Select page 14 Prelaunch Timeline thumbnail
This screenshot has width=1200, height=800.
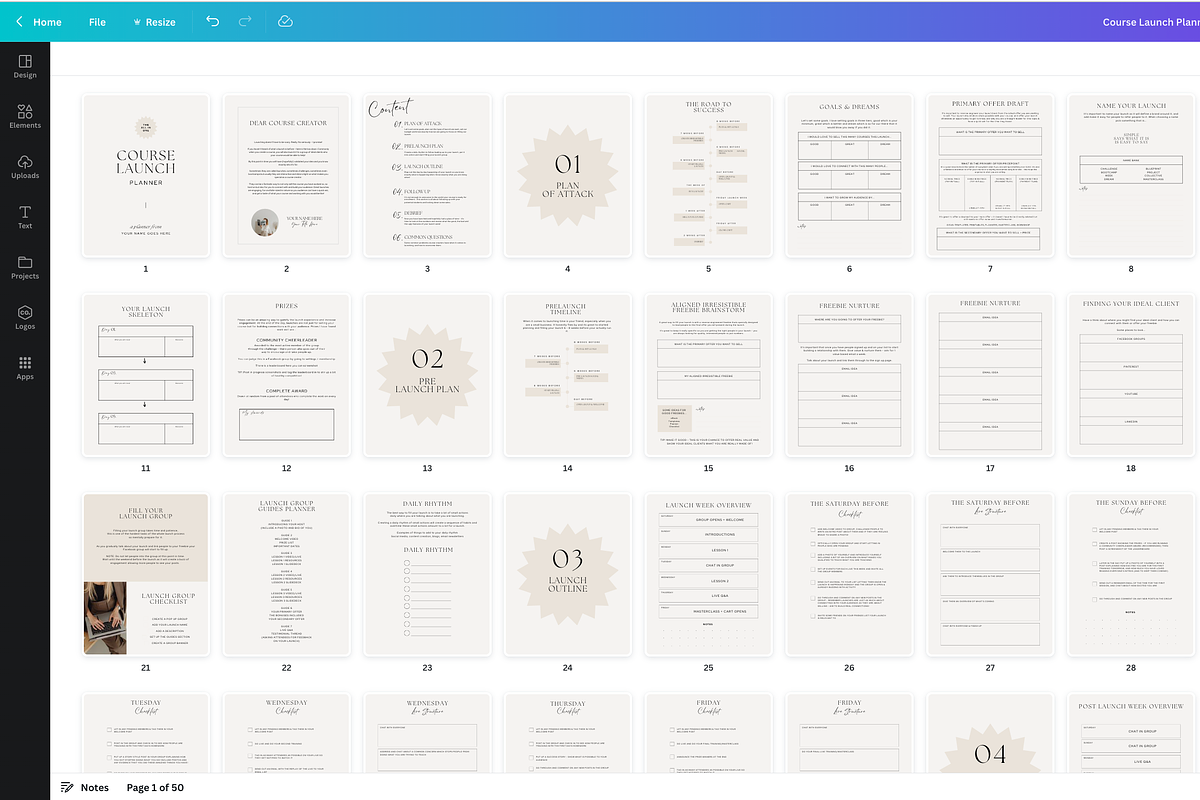click(x=568, y=375)
